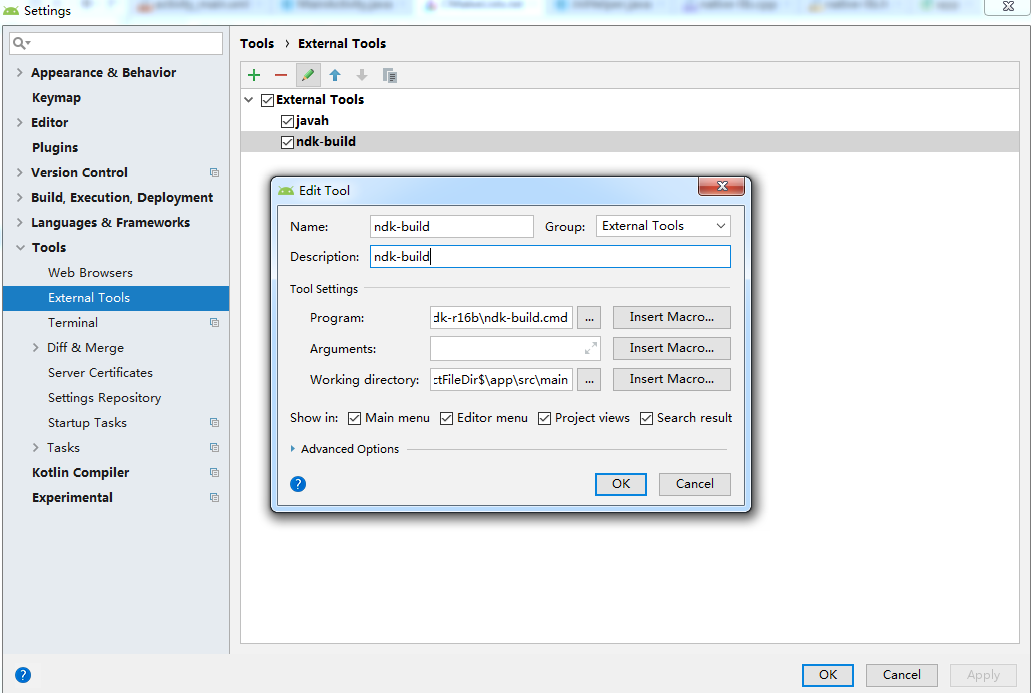
Task: Open Keymap settings page
Action: 57,97
